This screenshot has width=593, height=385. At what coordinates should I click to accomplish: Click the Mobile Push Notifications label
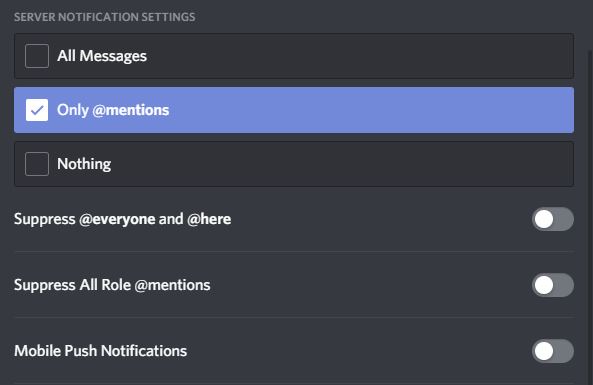(101, 351)
